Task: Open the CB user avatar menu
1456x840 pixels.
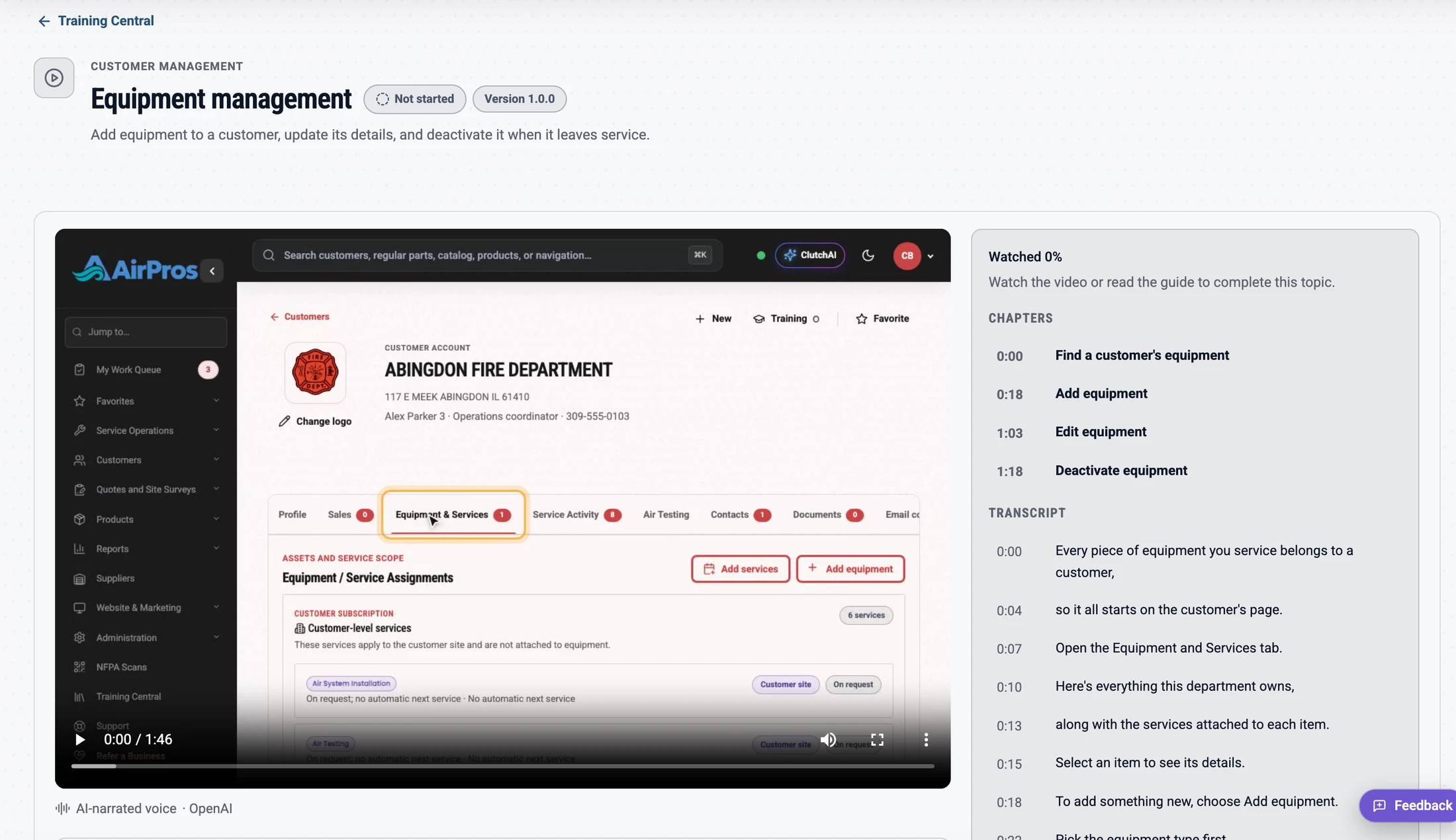Action: point(913,256)
